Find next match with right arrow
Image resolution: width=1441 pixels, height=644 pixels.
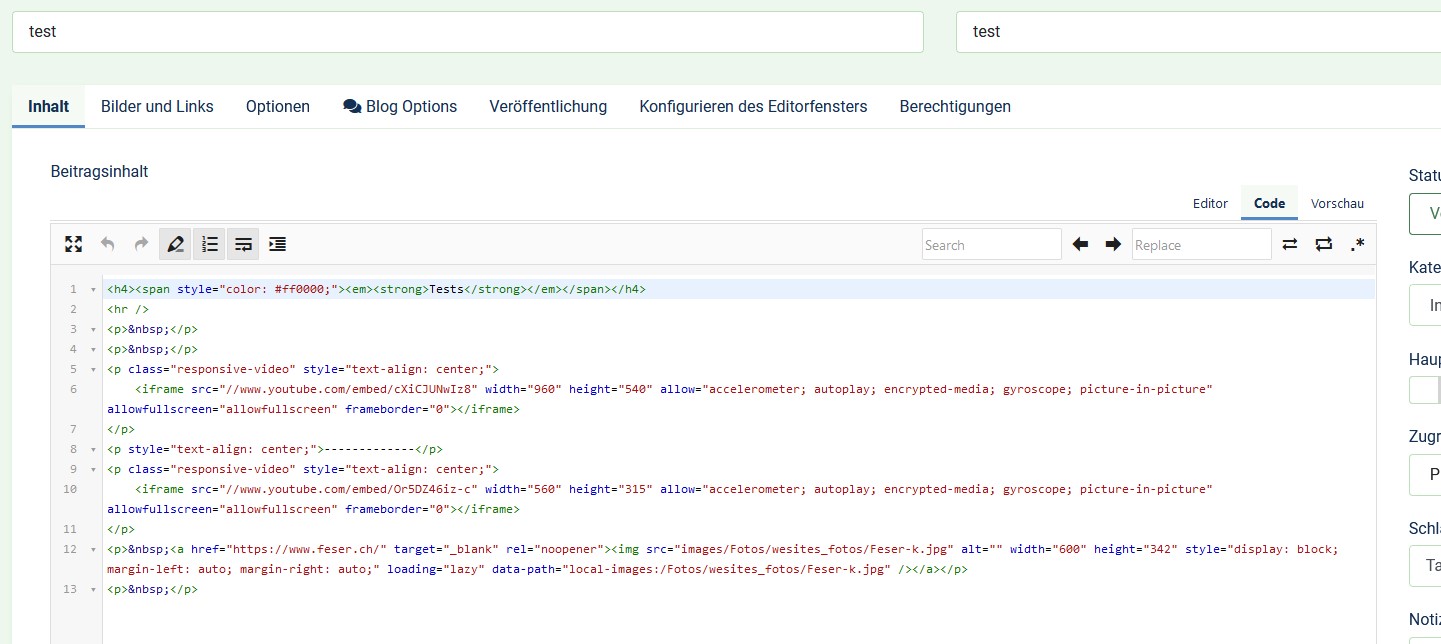(1113, 244)
